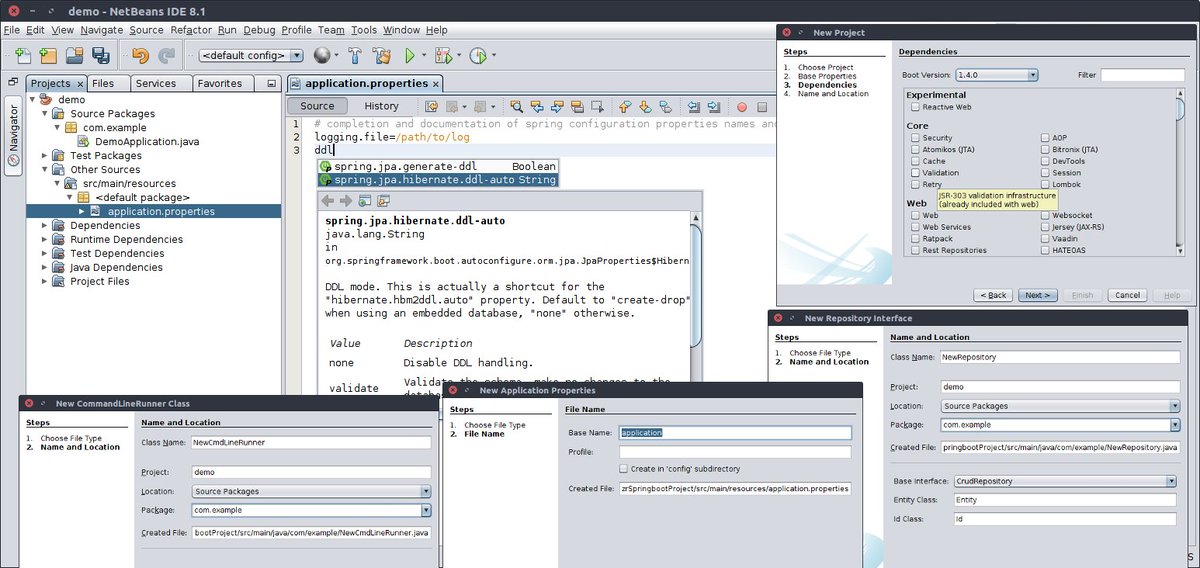Click Back in New Project wizard
Screen dimensions: 1200x568
(994, 295)
